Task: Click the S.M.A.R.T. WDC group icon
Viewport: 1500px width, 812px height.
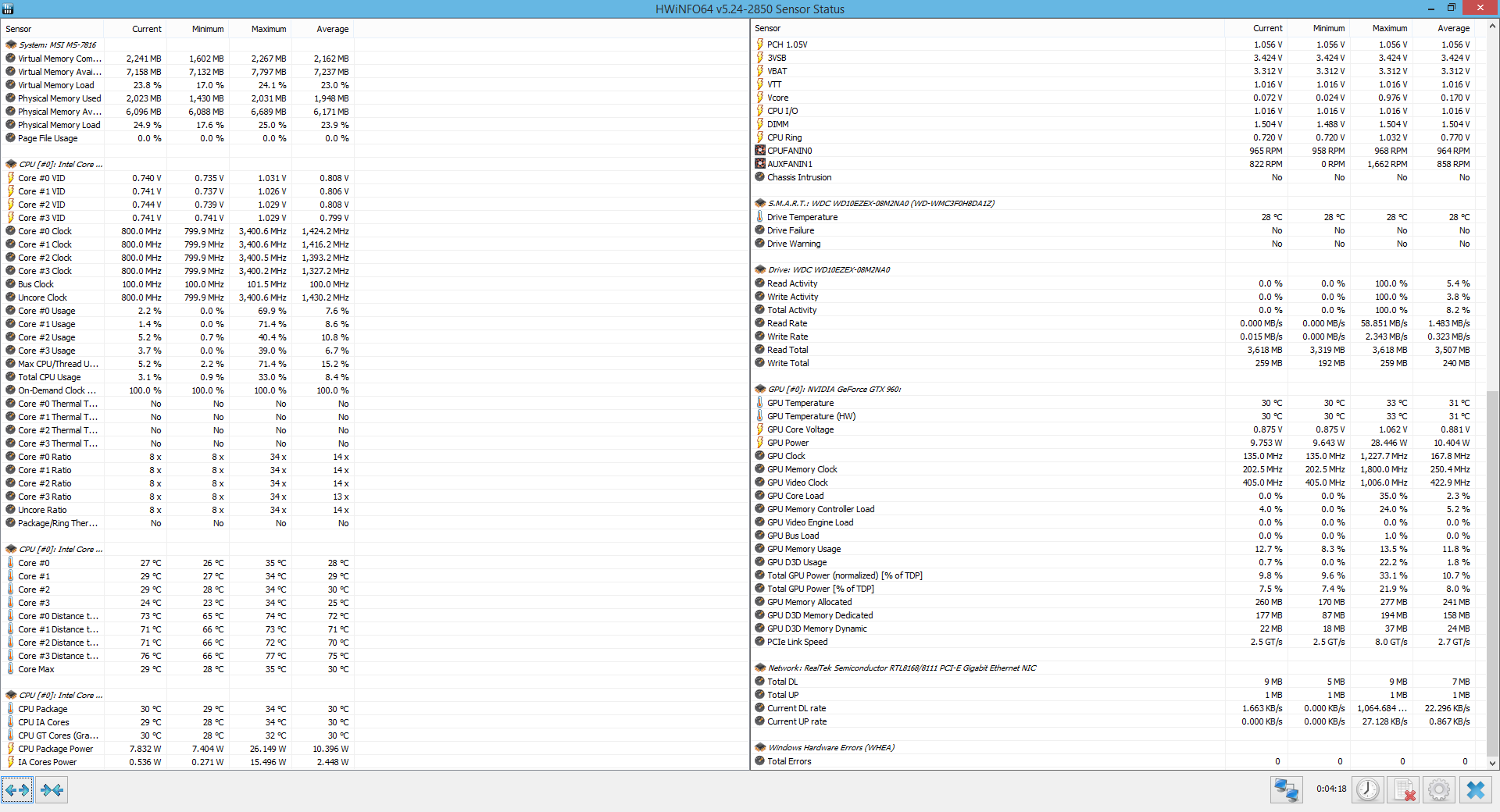Action: [x=760, y=204]
